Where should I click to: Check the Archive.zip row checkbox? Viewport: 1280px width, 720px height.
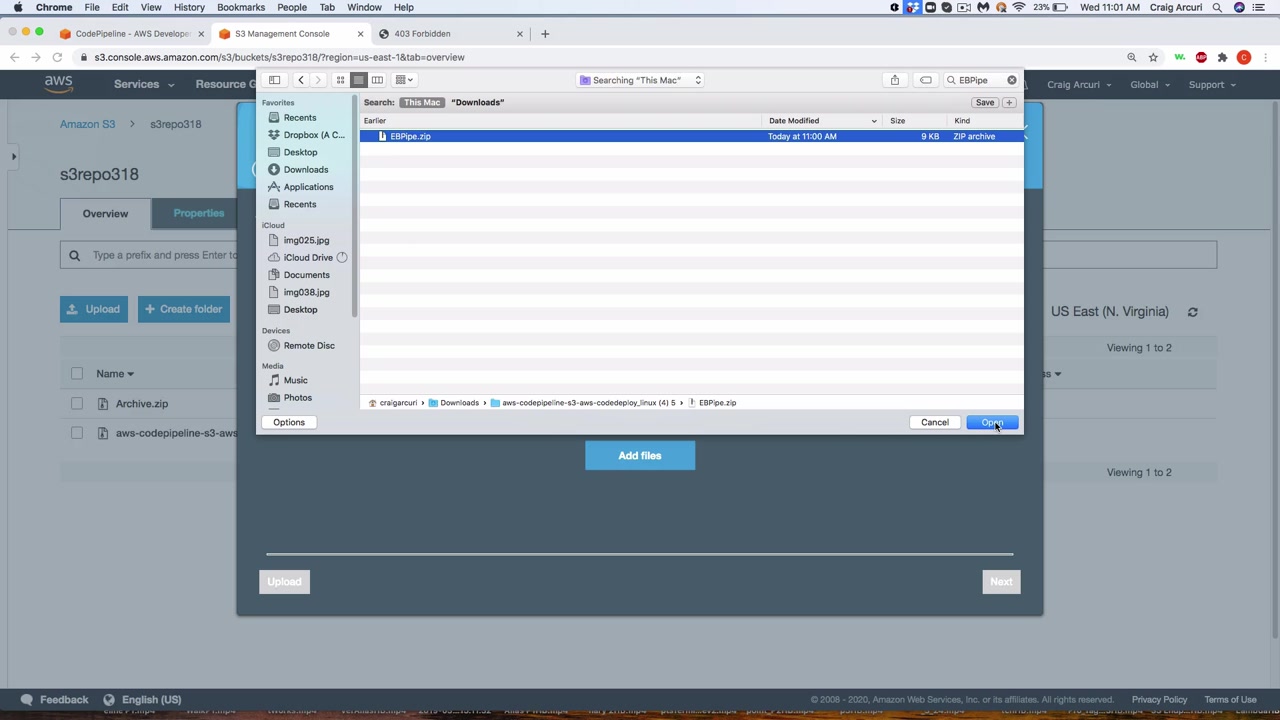coord(77,404)
